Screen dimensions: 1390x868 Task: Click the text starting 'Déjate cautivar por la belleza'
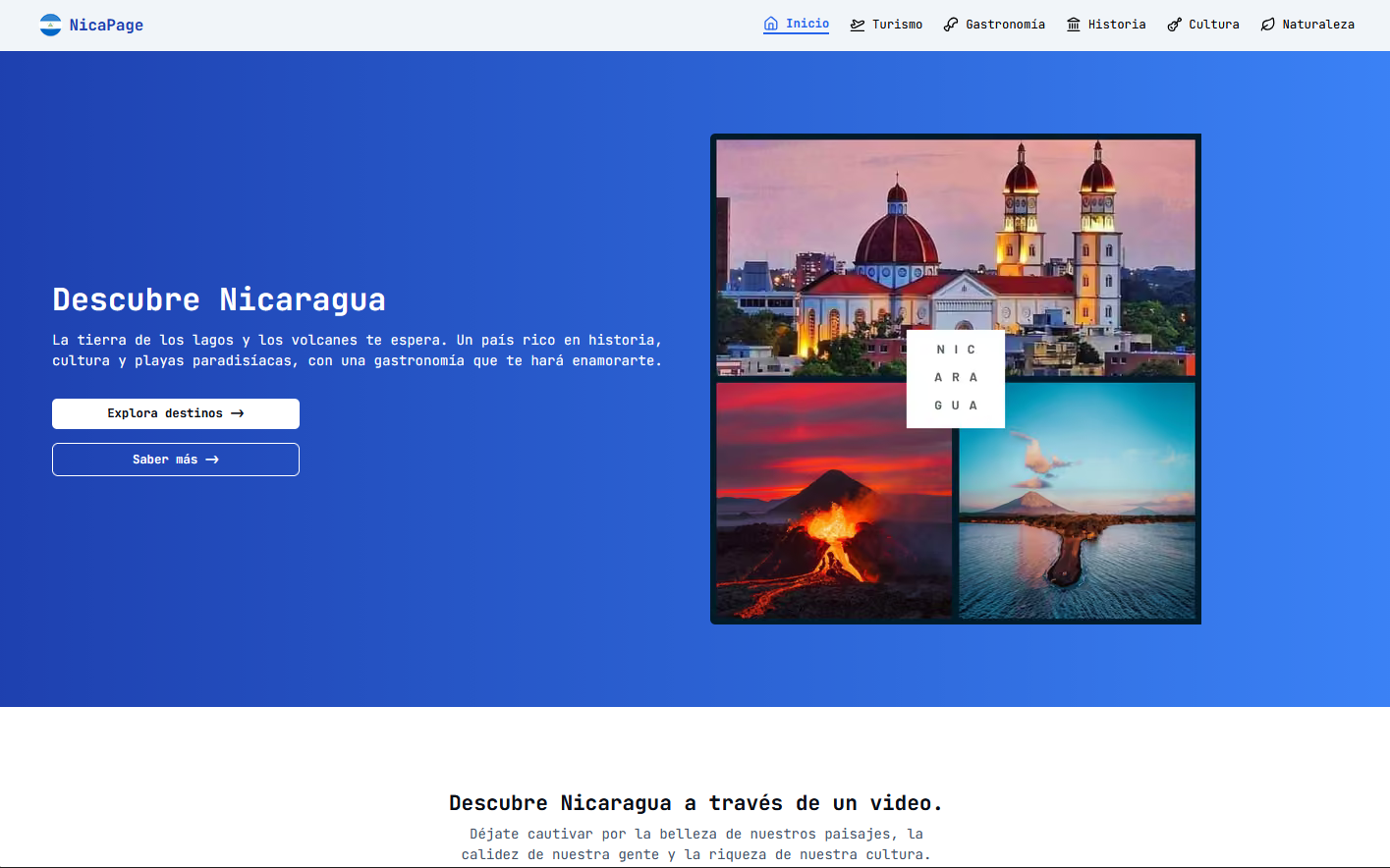pyautogui.click(x=695, y=844)
